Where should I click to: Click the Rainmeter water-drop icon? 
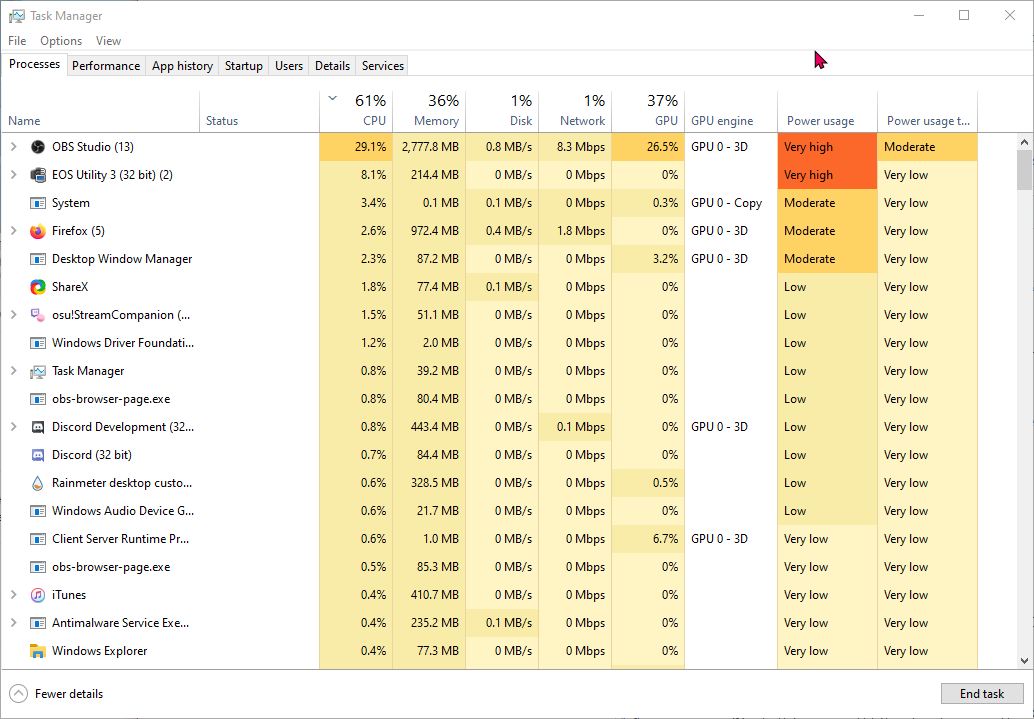[38, 483]
